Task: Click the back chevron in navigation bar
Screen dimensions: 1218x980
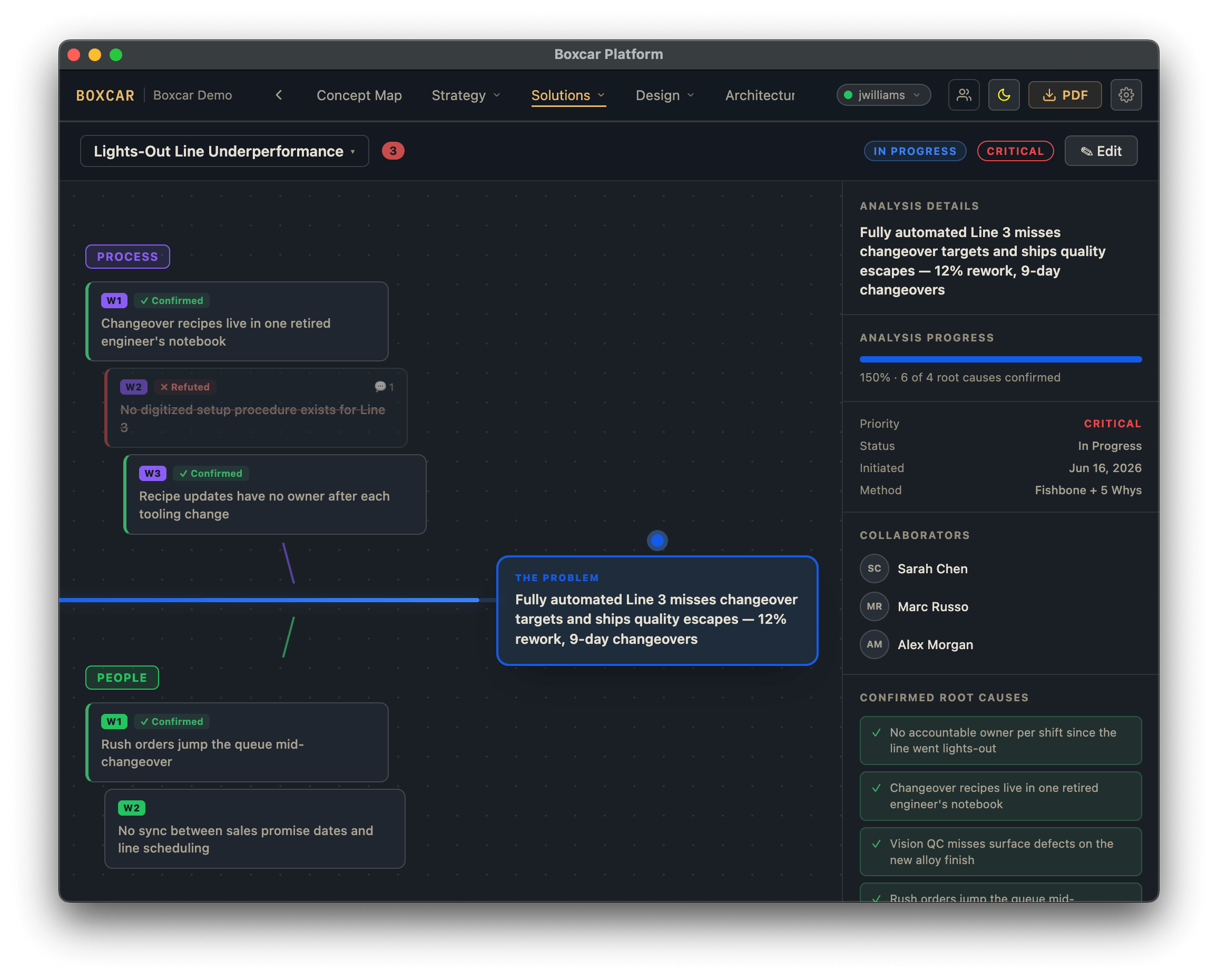Action: click(279, 95)
